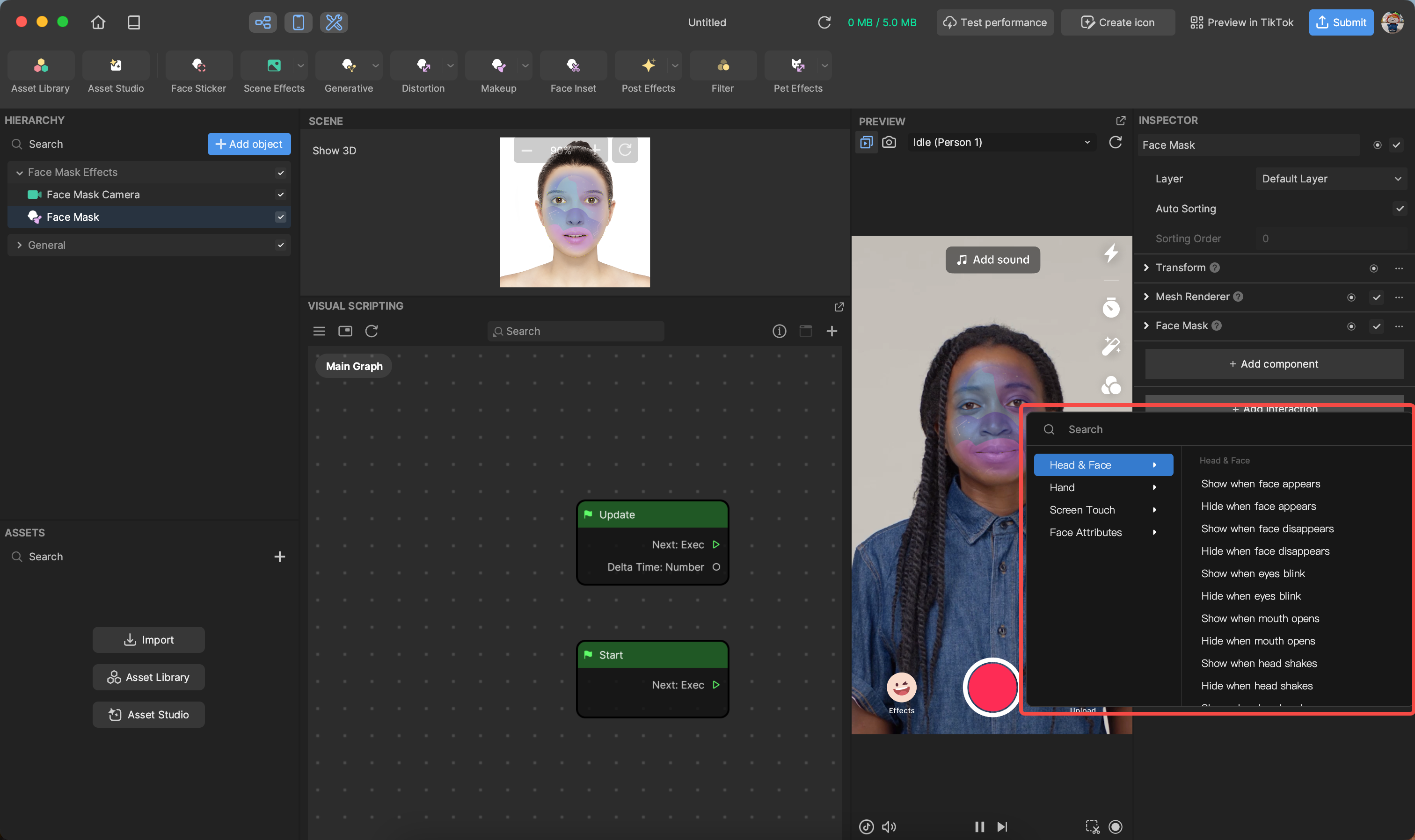
Task: Open Asset Library button in Assets panel
Action: pos(149,678)
